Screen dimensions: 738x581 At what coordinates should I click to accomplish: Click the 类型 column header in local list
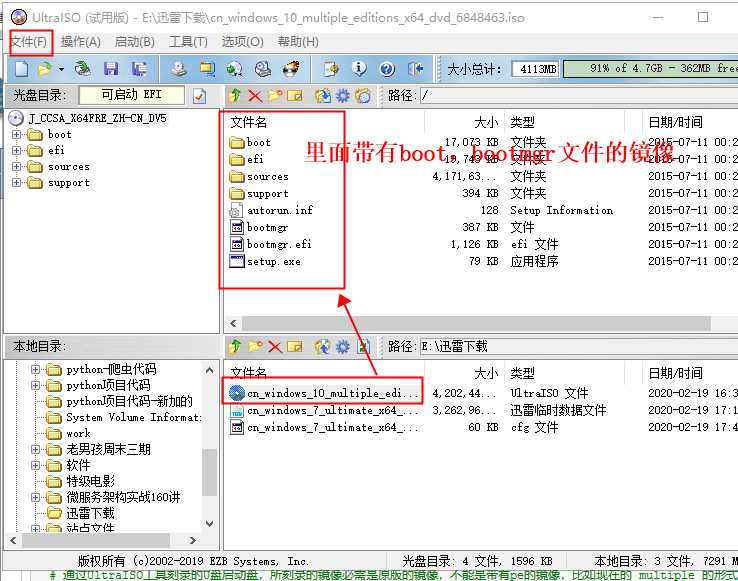click(522, 373)
